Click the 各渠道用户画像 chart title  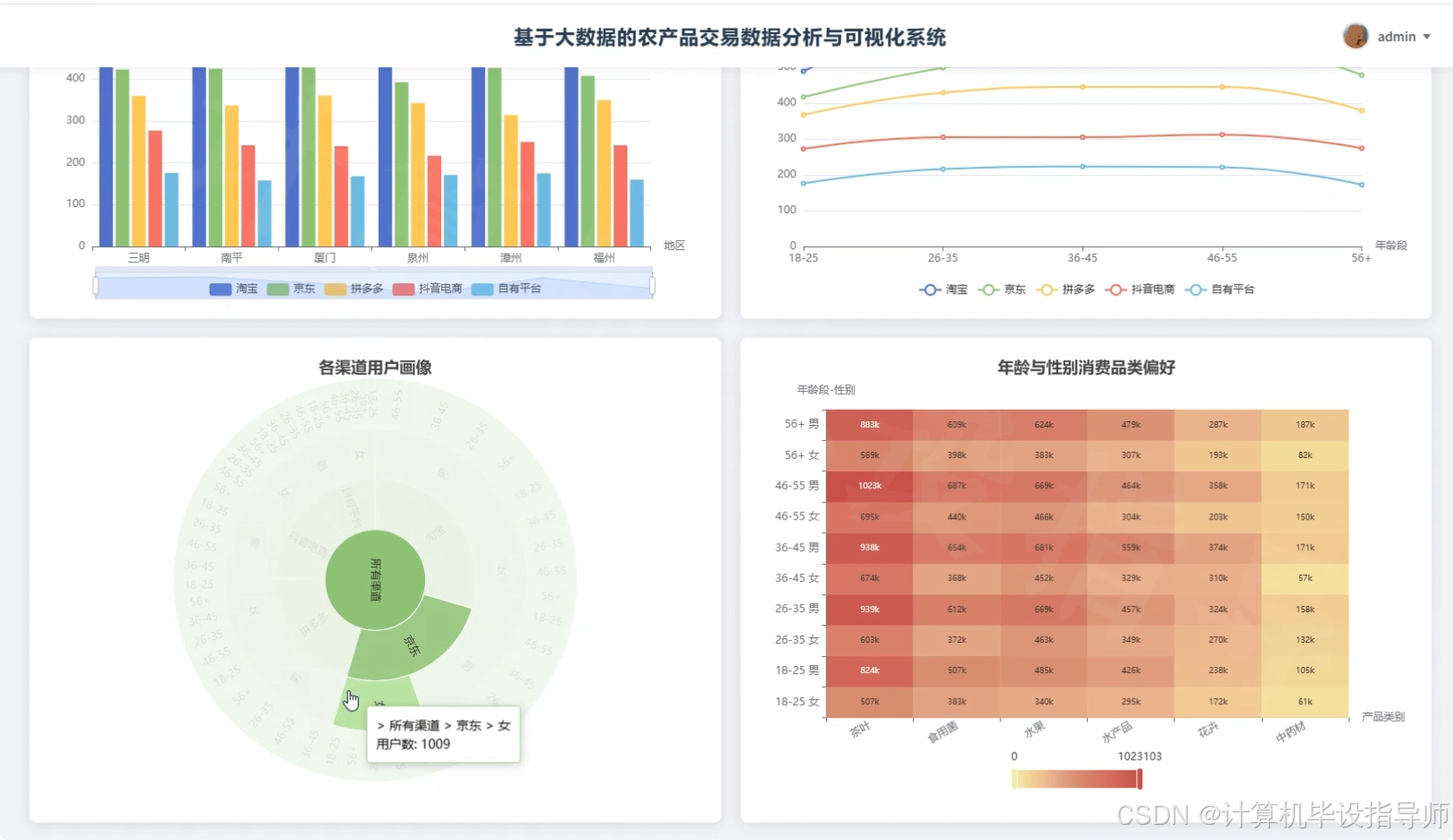[x=375, y=367]
